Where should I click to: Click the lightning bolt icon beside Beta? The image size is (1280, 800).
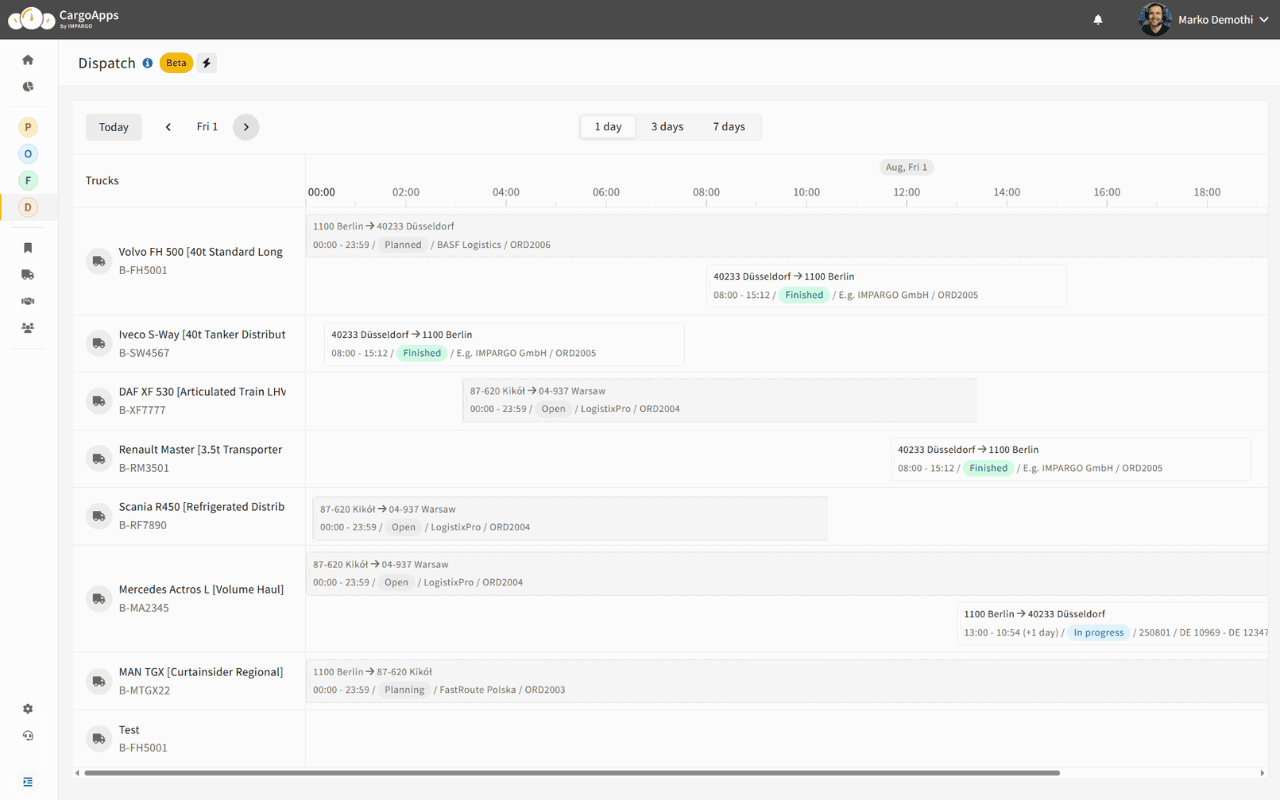click(x=206, y=62)
